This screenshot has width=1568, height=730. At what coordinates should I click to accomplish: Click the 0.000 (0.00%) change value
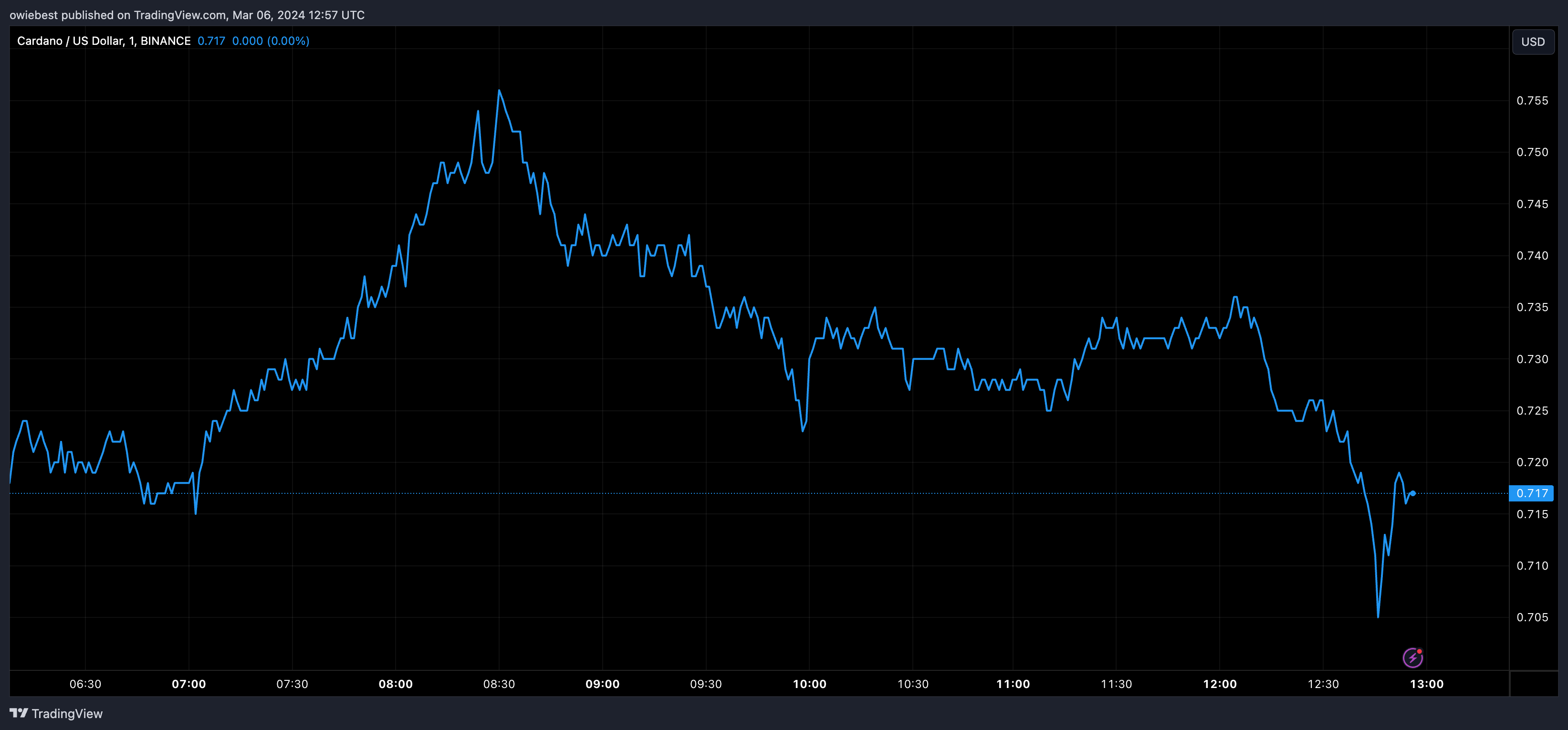pos(271,41)
